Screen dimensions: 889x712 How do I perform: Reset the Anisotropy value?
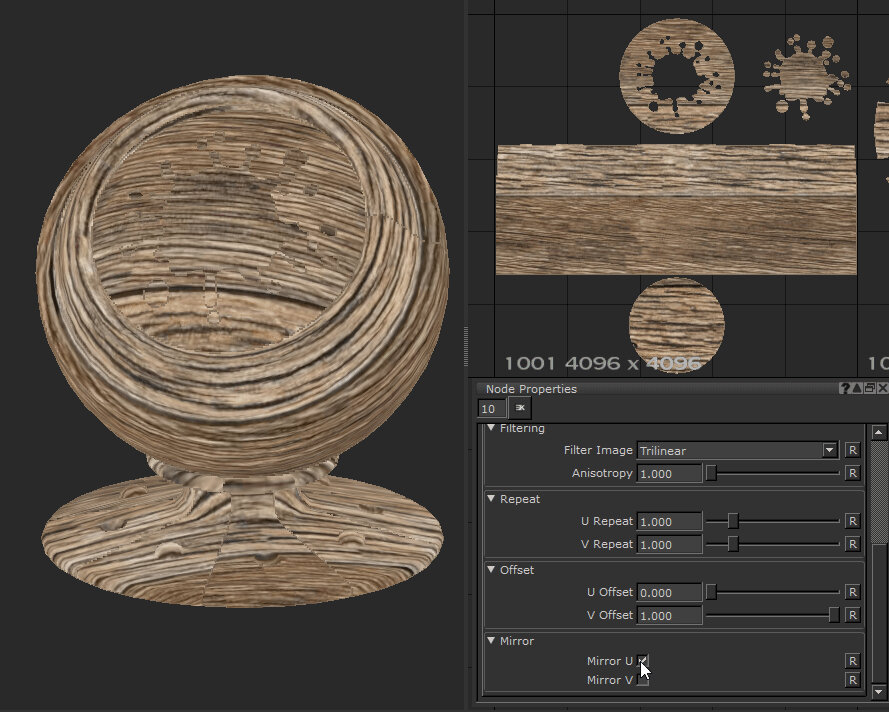tap(852, 473)
